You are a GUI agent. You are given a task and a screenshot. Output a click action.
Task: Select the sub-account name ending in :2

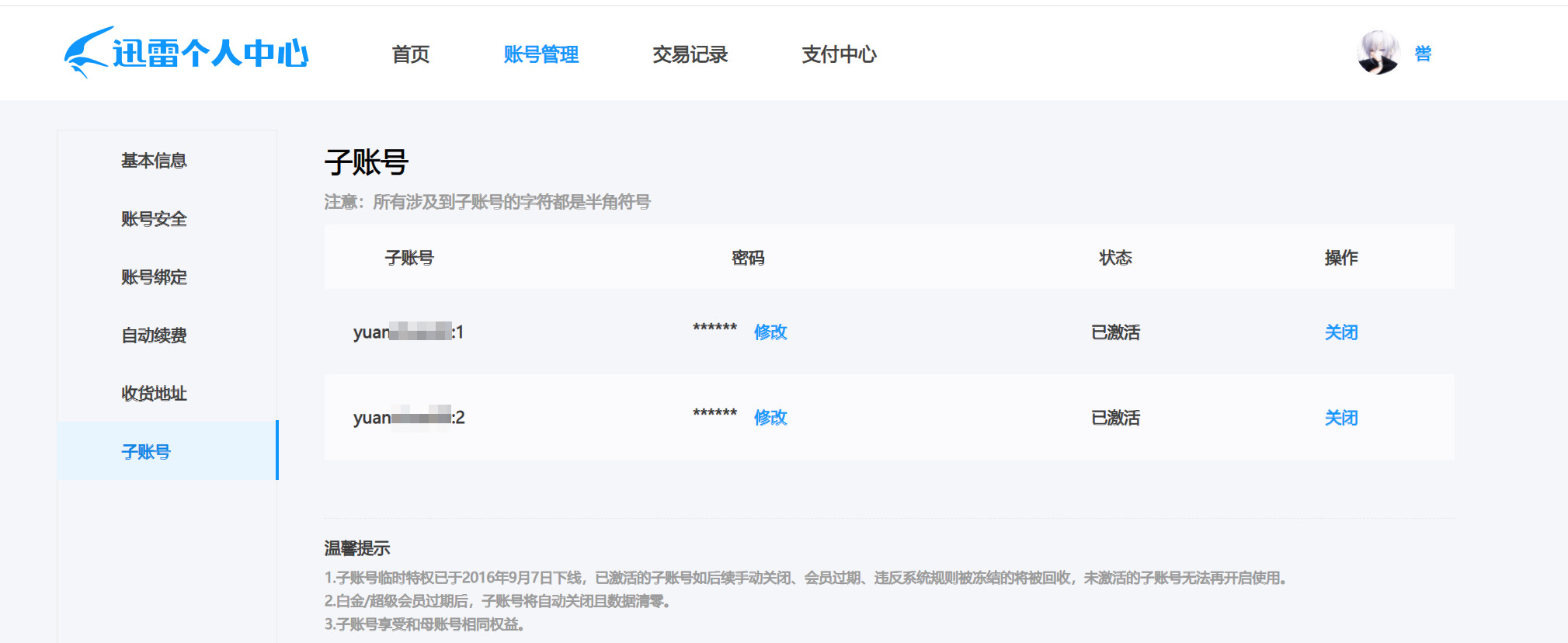409,418
